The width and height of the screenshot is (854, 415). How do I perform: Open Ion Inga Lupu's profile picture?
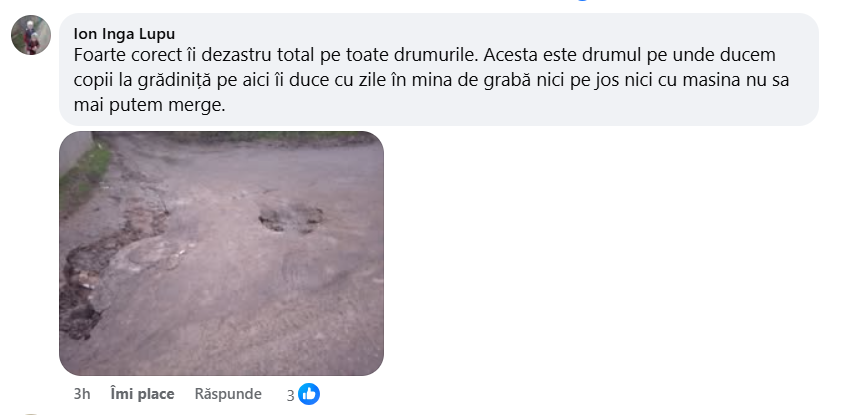pos(31,35)
